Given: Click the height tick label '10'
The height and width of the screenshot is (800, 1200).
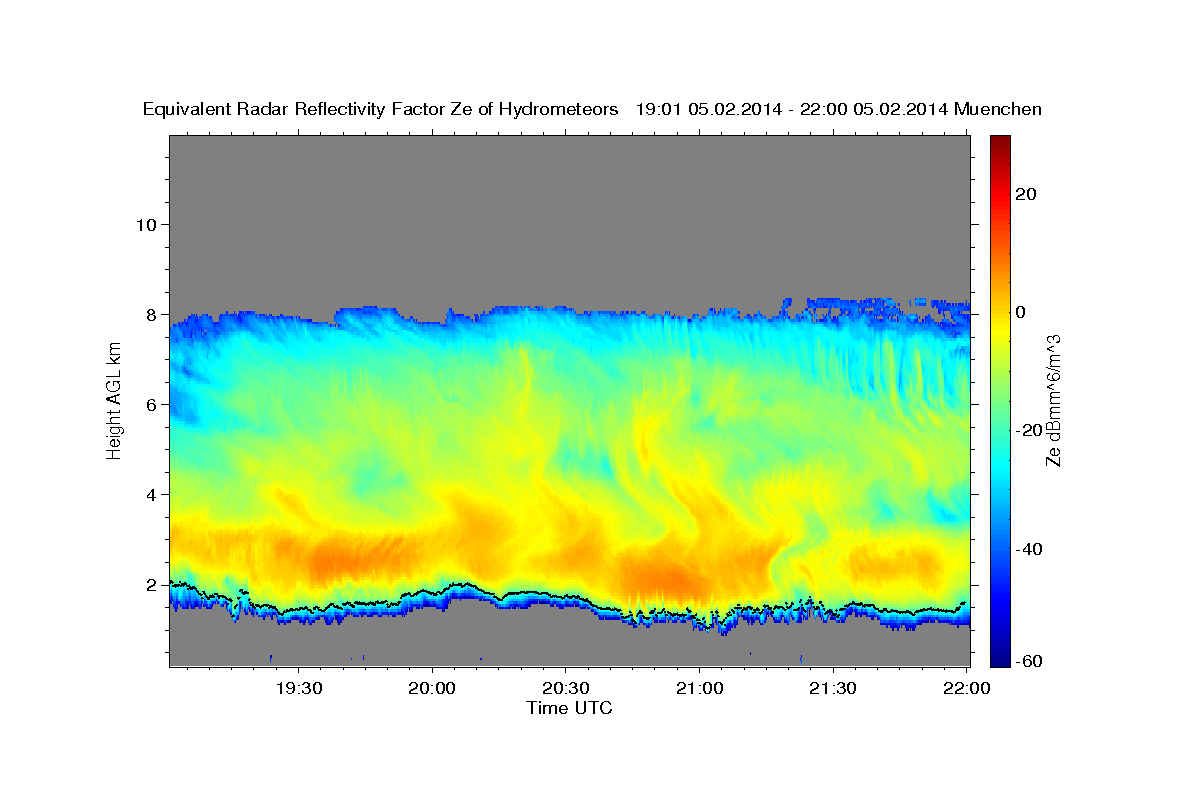Looking at the screenshot, I should (145, 224).
